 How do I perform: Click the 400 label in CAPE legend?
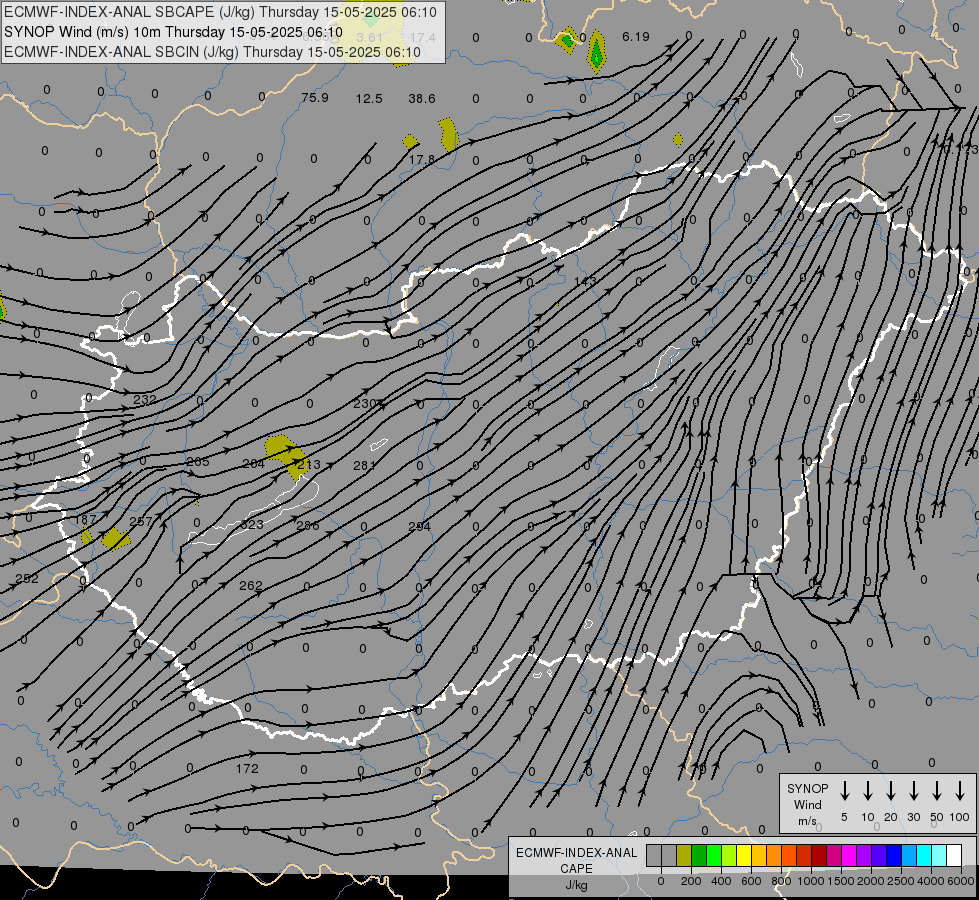coord(721,881)
